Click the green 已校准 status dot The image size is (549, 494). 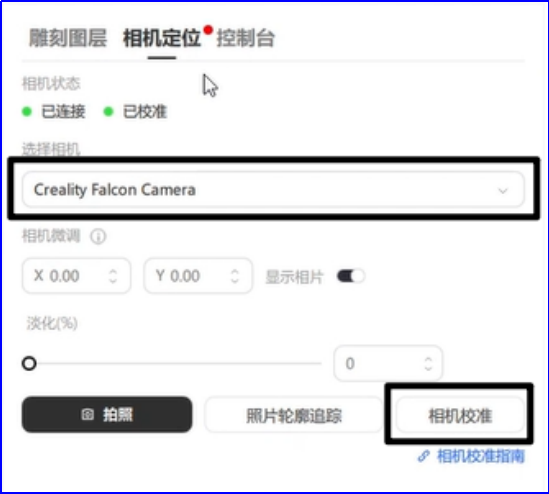coord(109,112)
